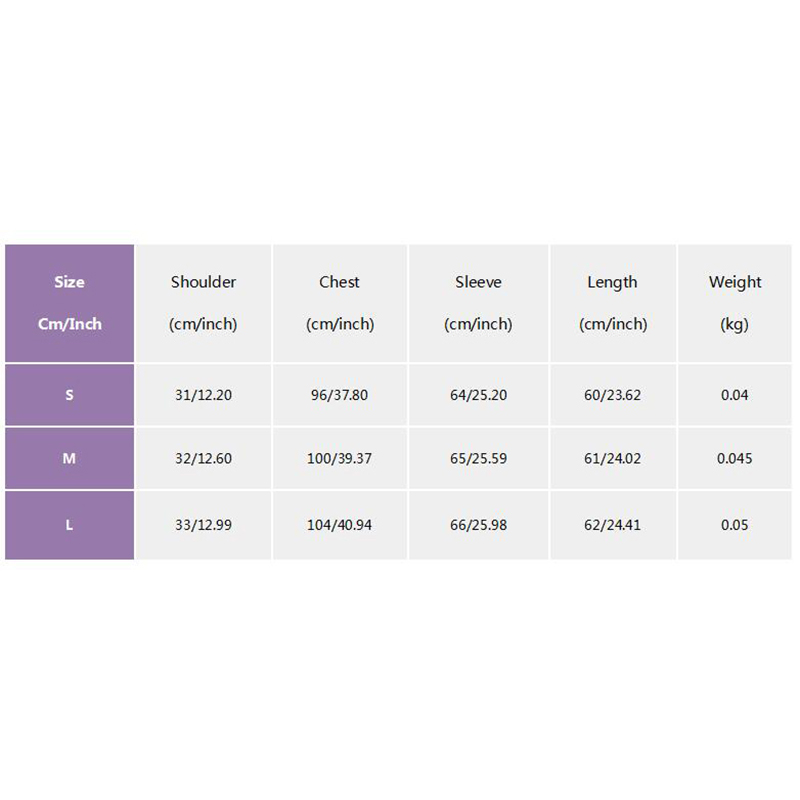Select the 96/37.80 chest value
Screen dimensions: 800x800
click(339, 395)
